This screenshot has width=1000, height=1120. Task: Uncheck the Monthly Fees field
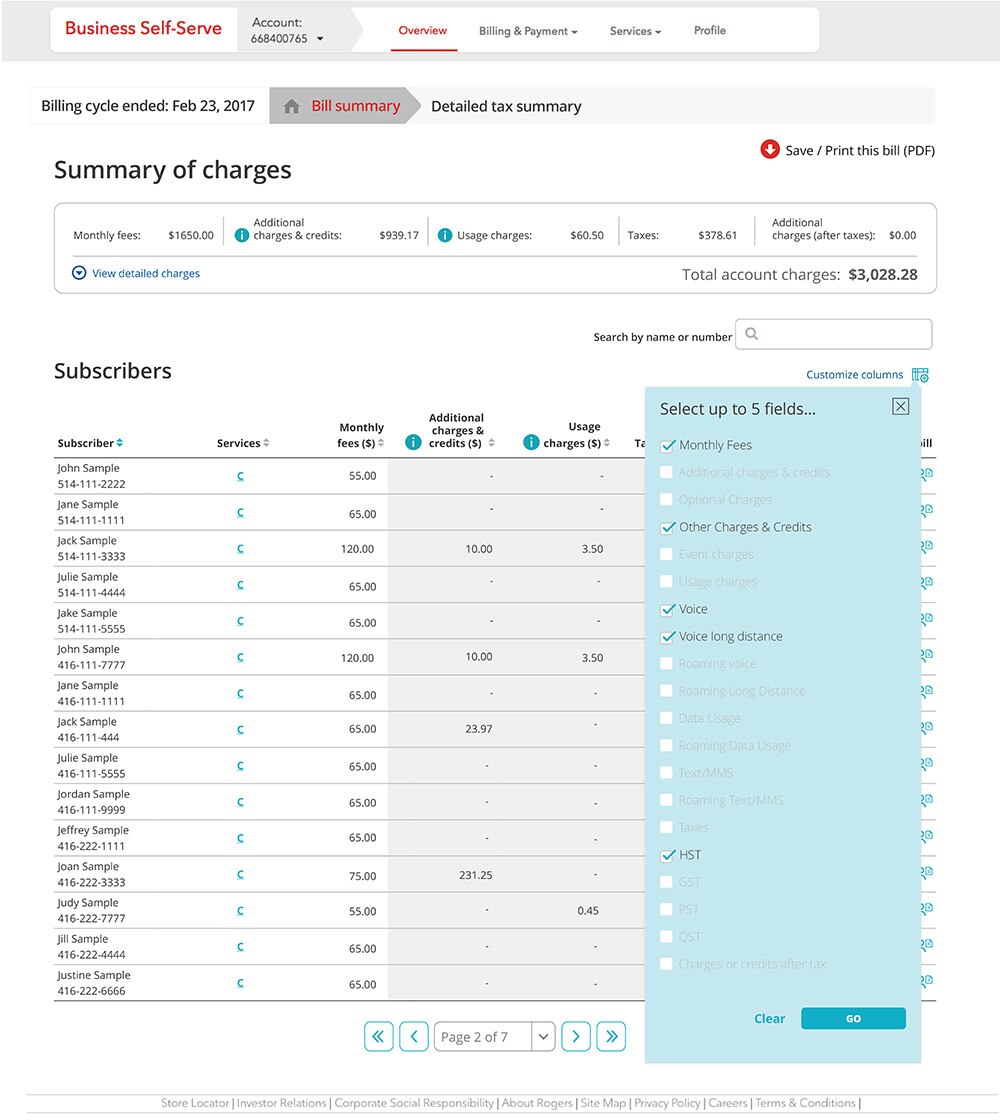pos(667,445)
